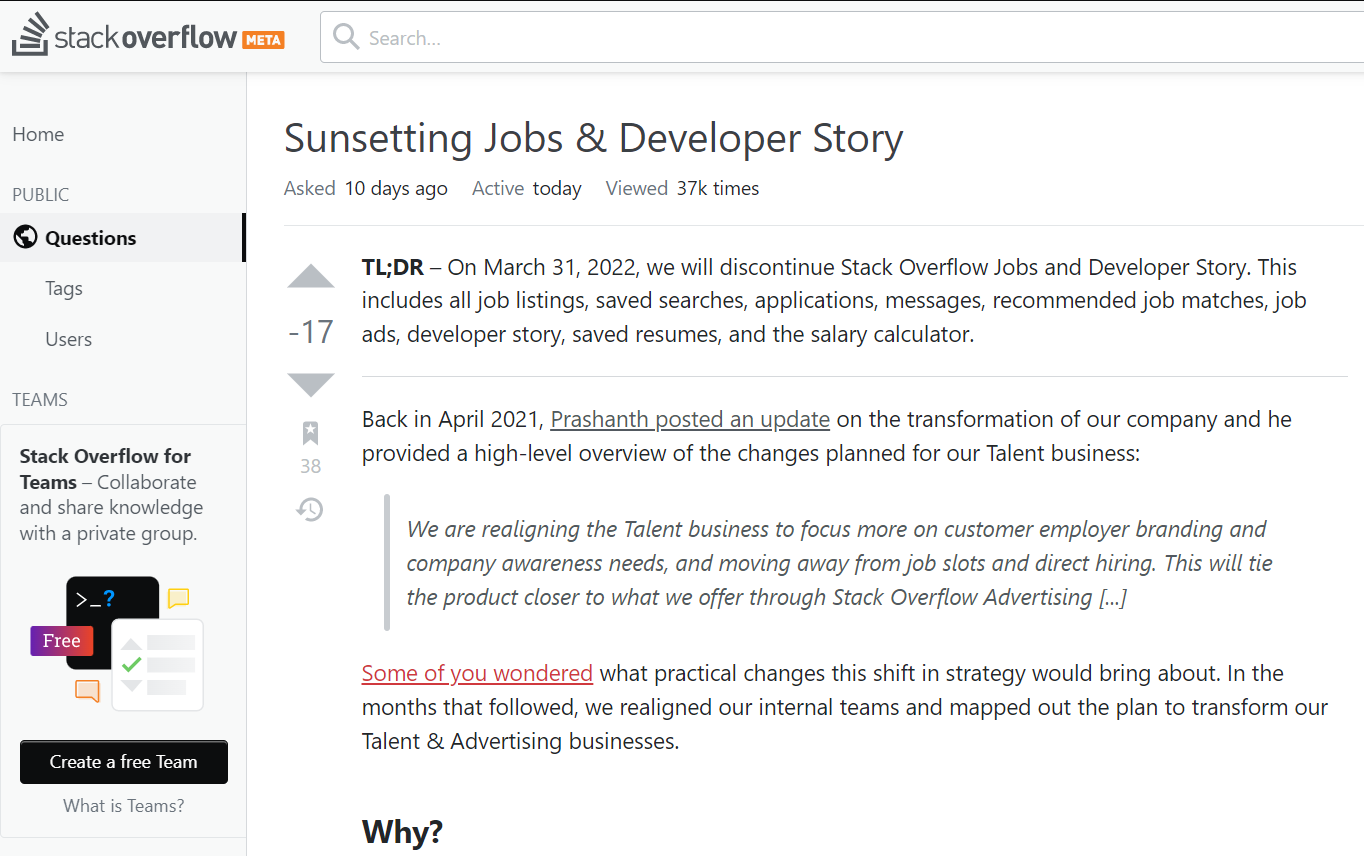
Task: Click the yellow speech bubble in Teams ad
Action: tap(178, 598)
